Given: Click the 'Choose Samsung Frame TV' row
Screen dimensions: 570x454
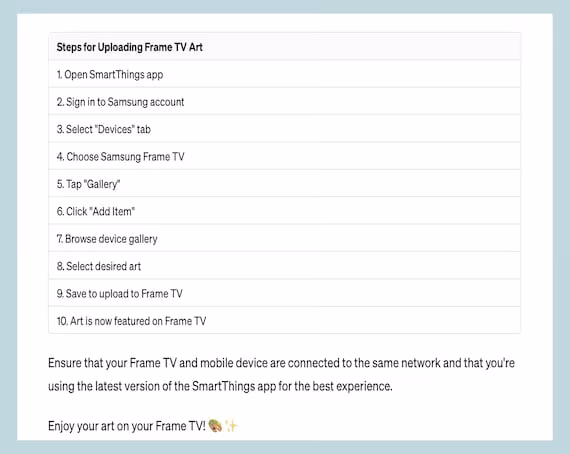Looking at the screenshot, I should (284, 156).
